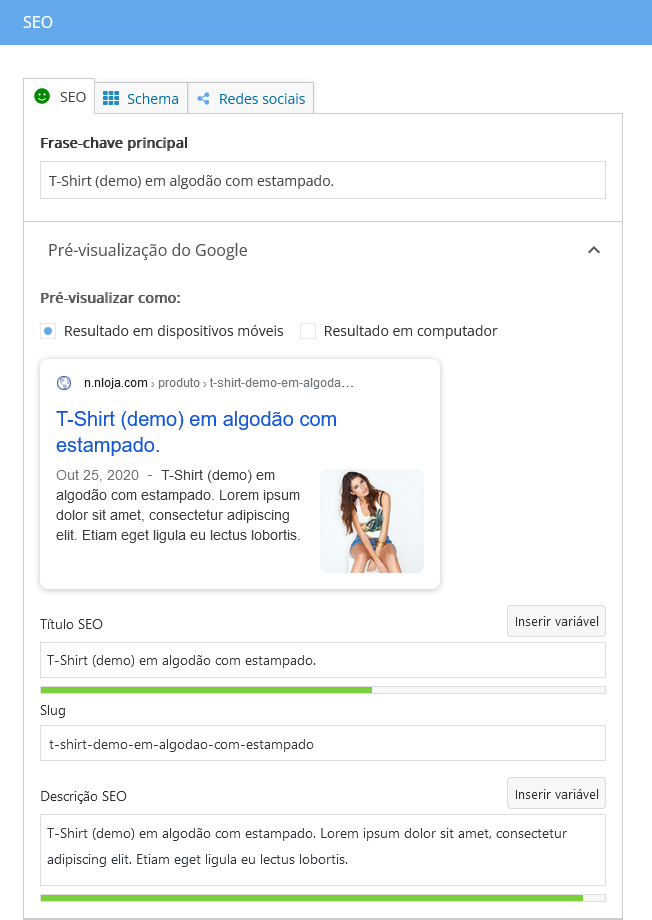
Task: Click inside the Descrição SEO text area
Action: [x=322, y=849]
